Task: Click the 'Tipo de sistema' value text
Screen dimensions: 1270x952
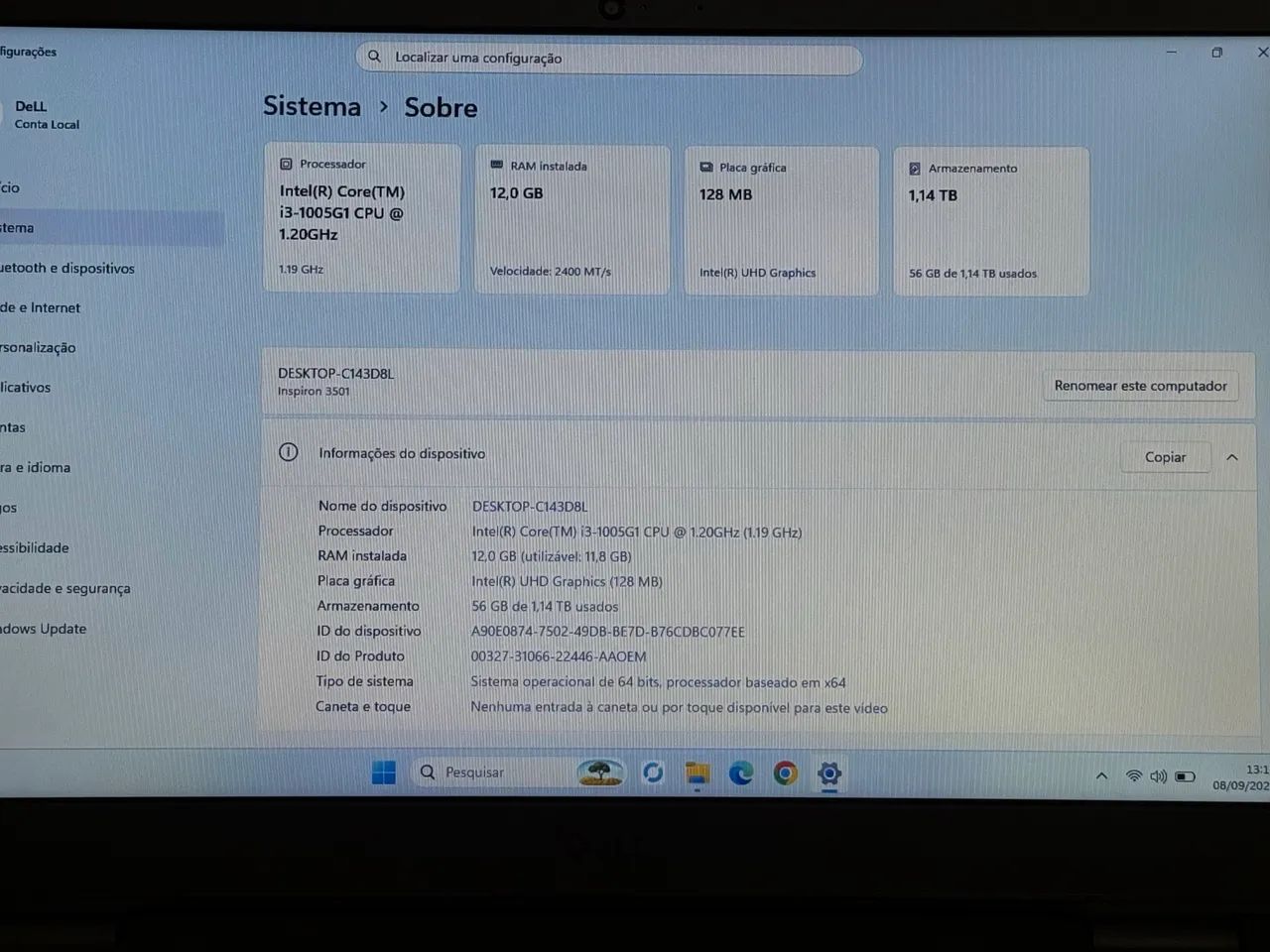Action: (658, 682)
